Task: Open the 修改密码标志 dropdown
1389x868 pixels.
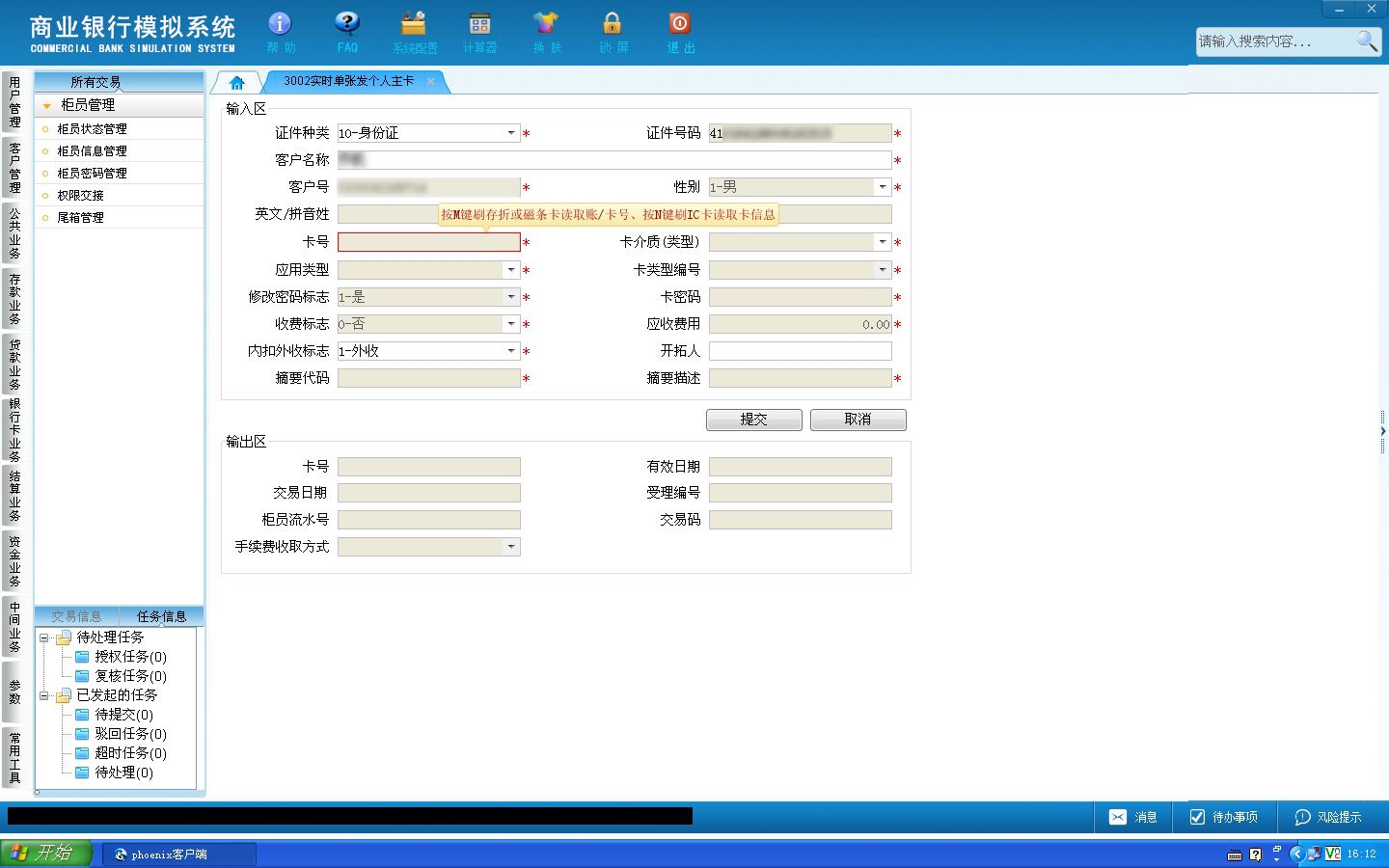Action: pos(511,297)
